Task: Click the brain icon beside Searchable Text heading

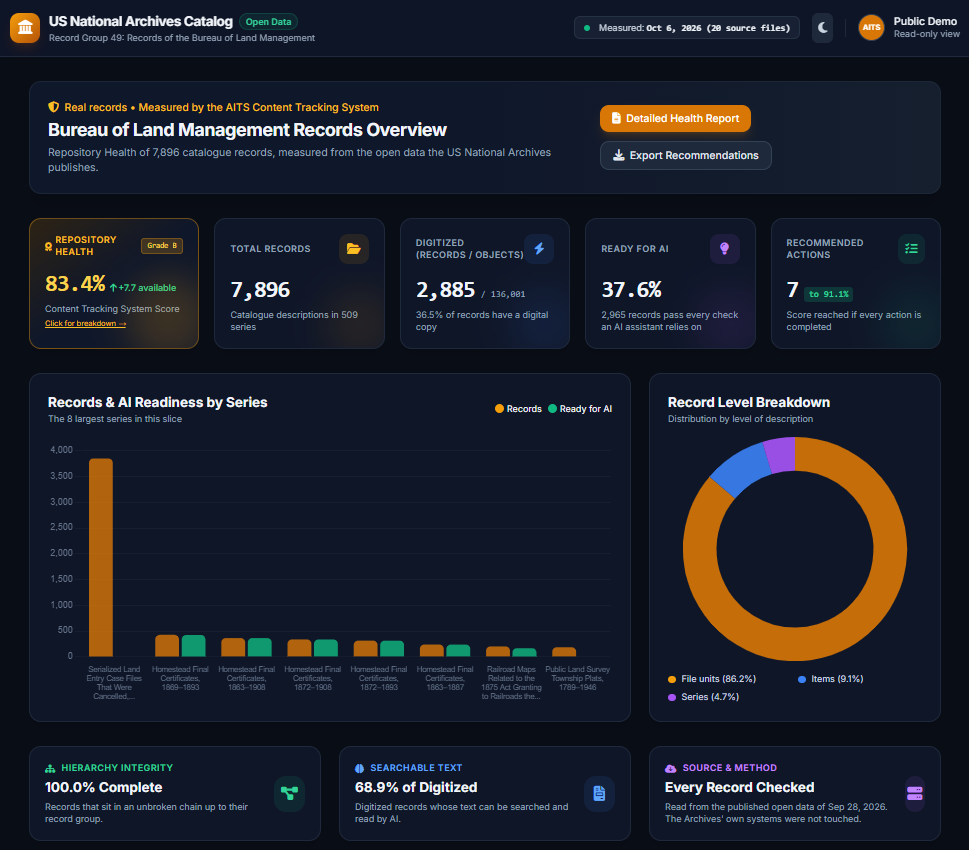Action: (360, 768)
